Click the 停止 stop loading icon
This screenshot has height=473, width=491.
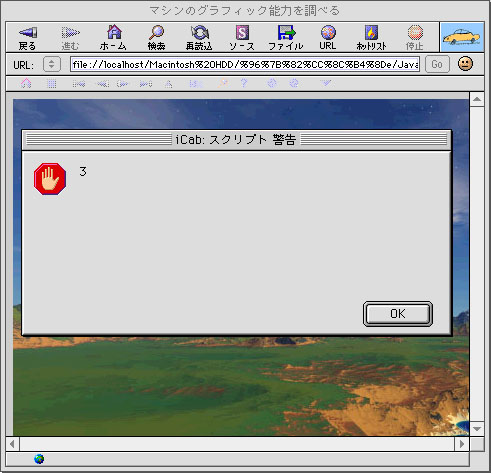(x=415, y=33)
